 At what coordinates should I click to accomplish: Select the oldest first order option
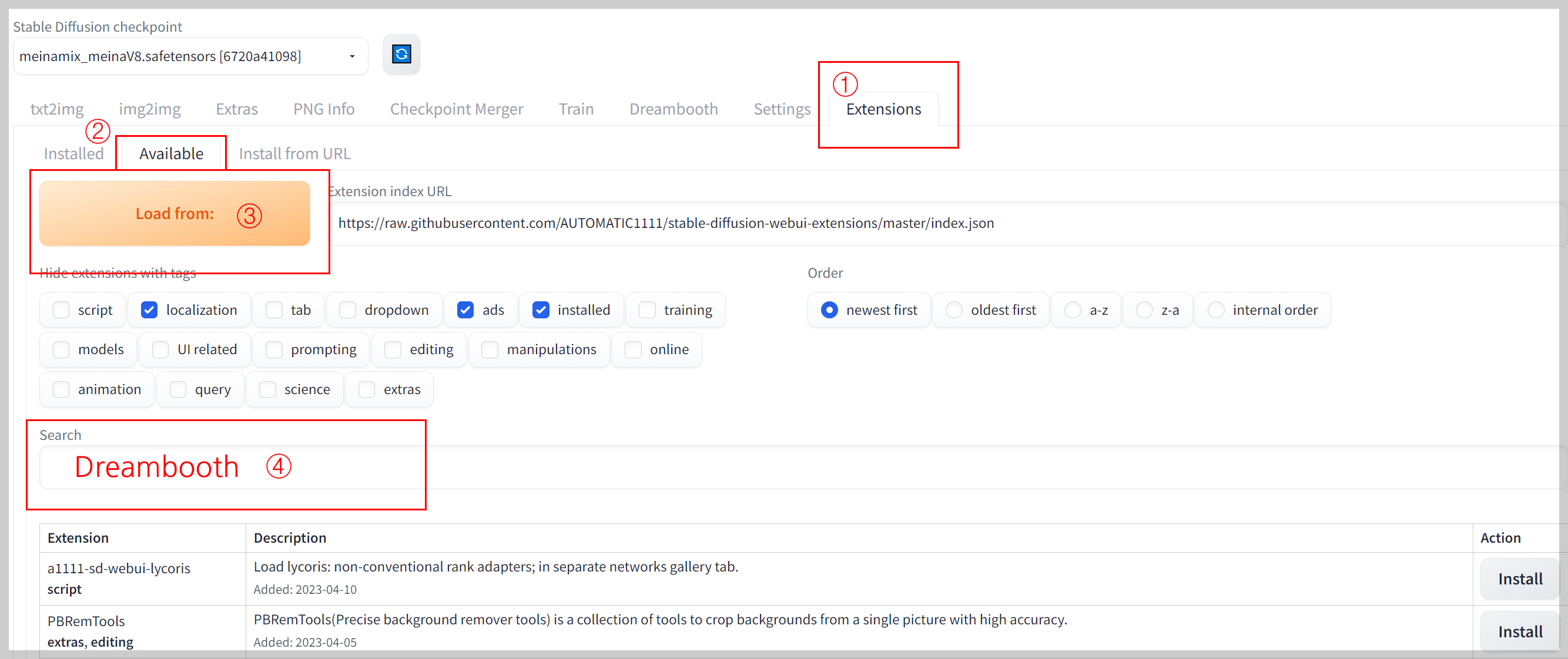[x=954, y=310]
